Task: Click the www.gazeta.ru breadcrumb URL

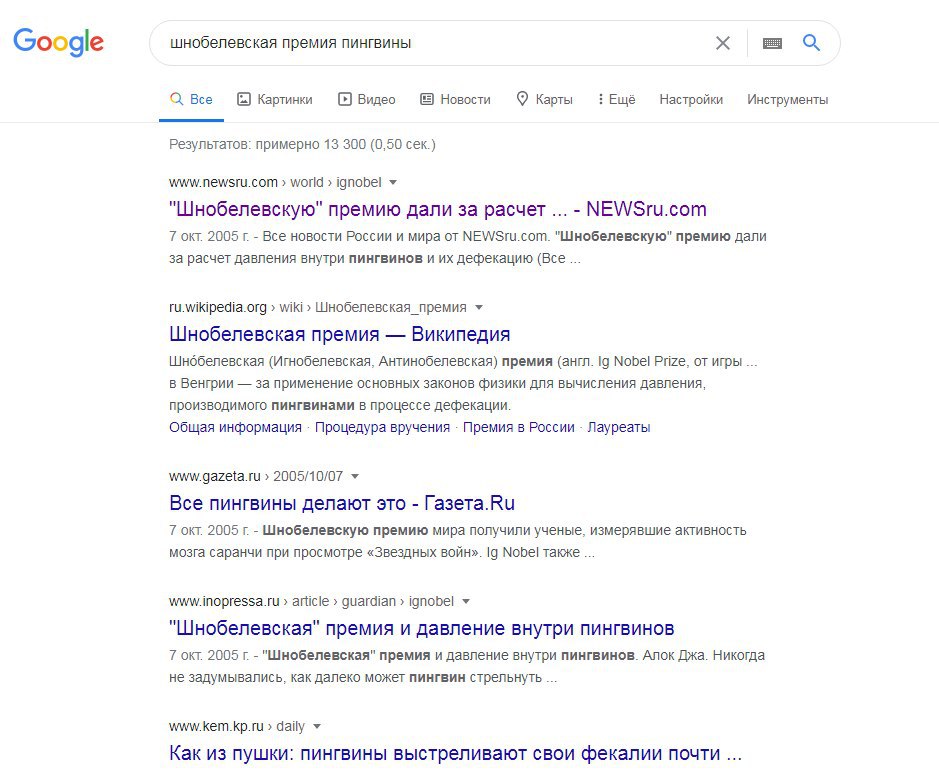Action: [x=214, y=476]
